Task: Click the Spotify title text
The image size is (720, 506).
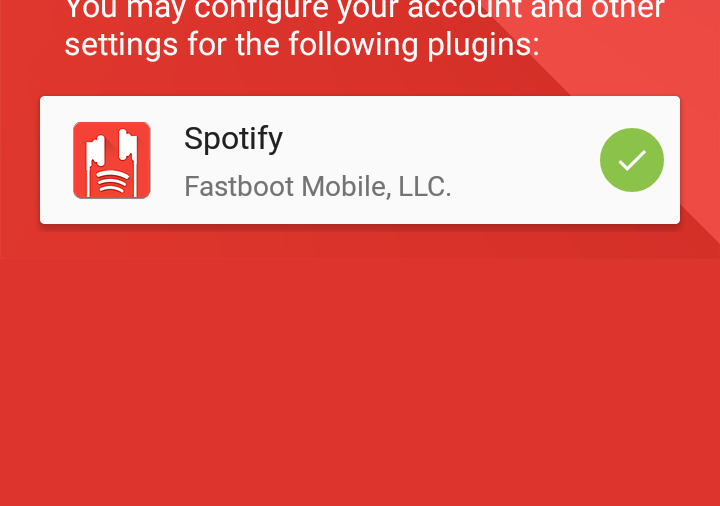Action: (233, 138)
